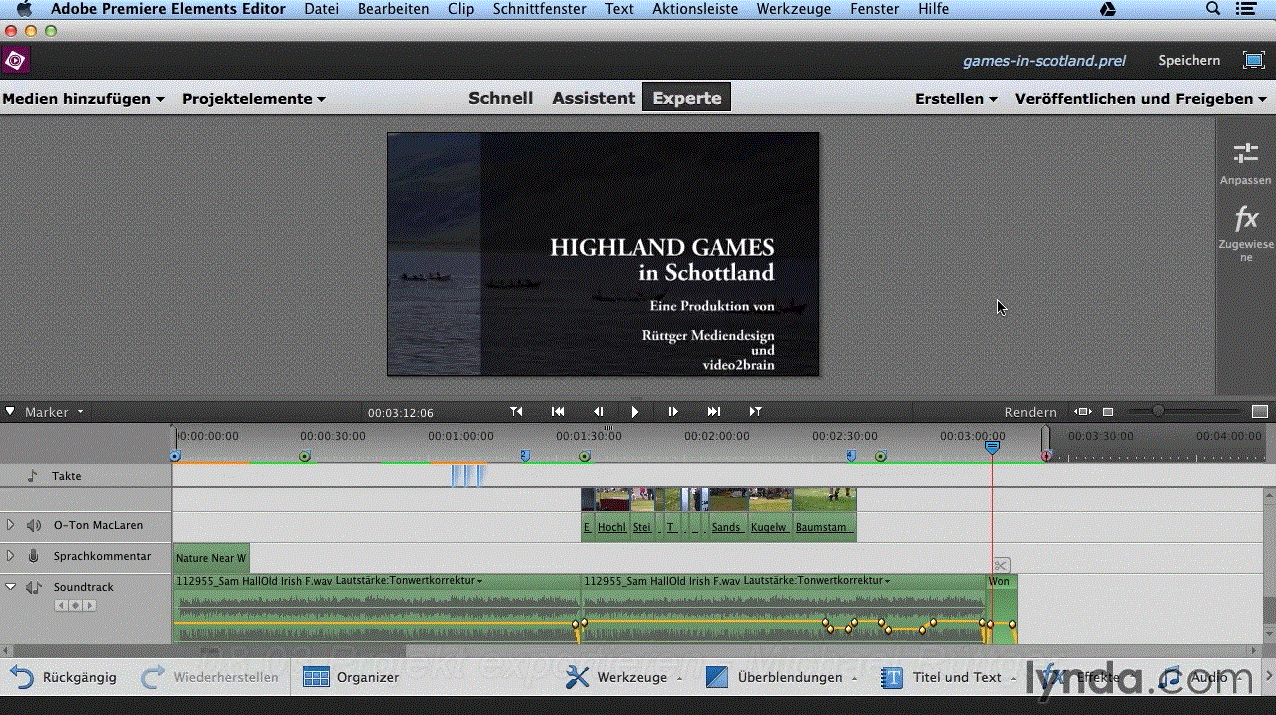Open Spotlight search in menu bar

[x=1213, y=9]
